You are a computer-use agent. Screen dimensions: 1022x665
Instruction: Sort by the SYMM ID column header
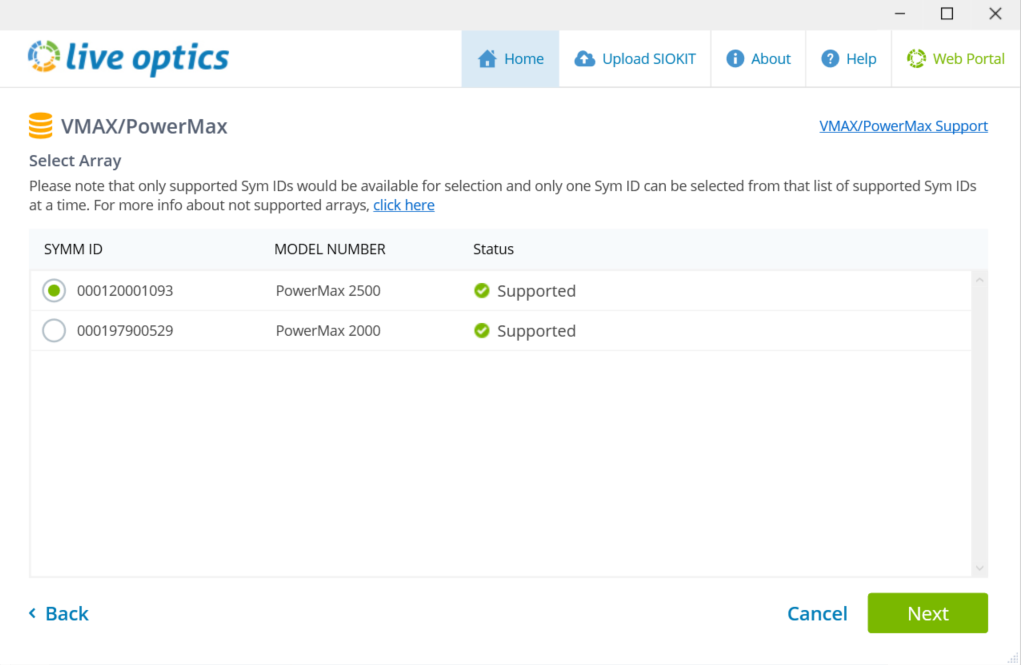tap(73, 249)
